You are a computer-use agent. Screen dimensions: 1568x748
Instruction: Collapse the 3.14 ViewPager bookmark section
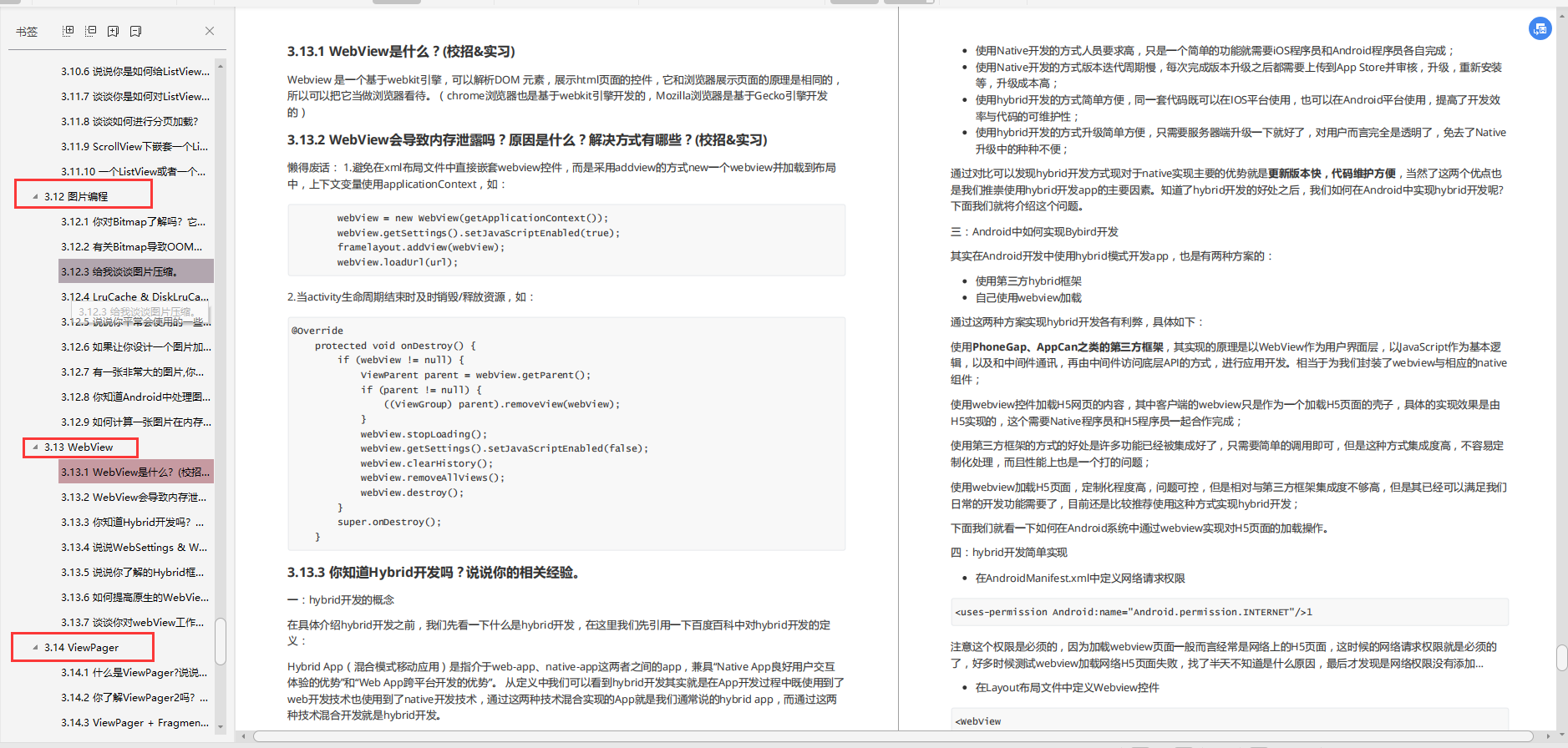click(x=35, y=648)
